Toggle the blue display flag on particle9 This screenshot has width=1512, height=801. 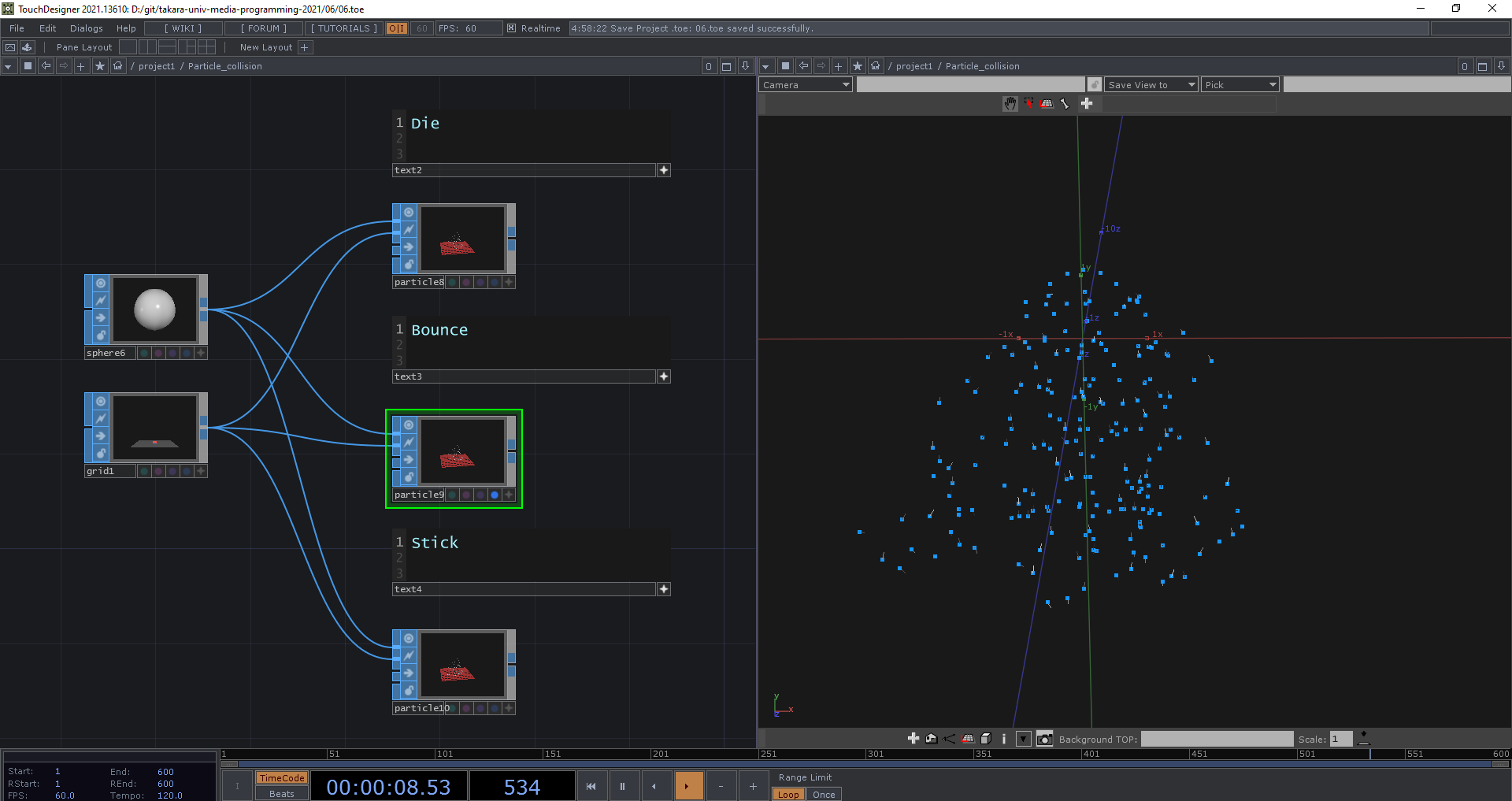495,495
